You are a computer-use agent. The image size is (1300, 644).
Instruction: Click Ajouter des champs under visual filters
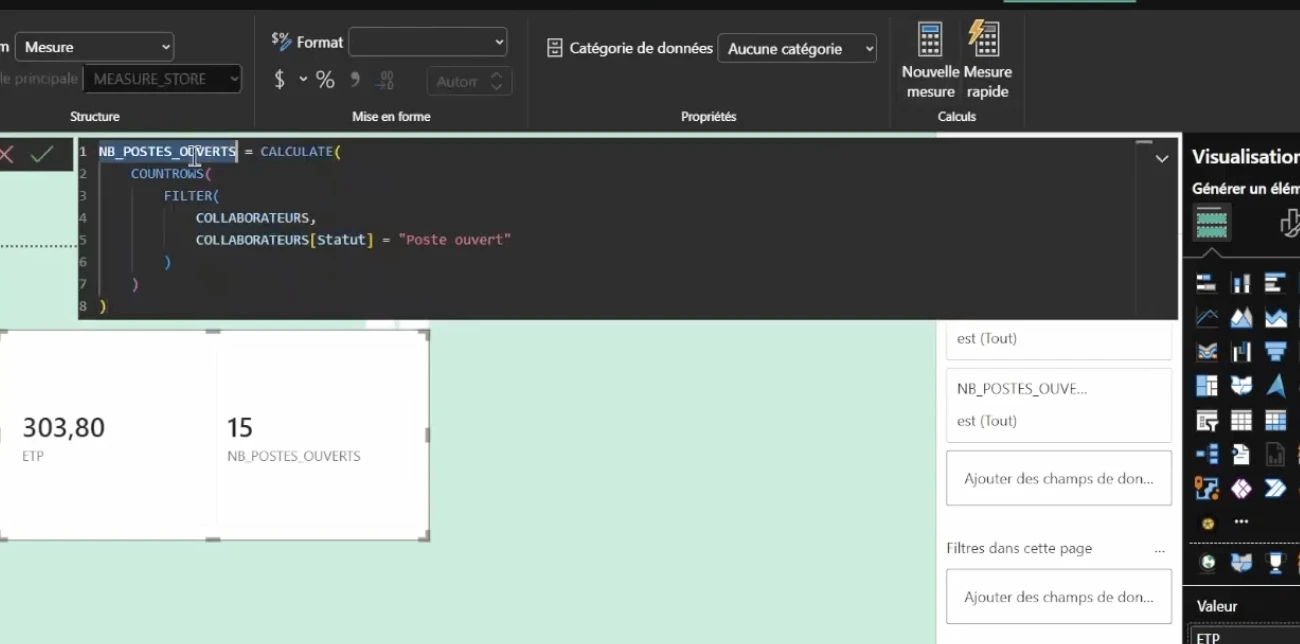coord(1059,478)
